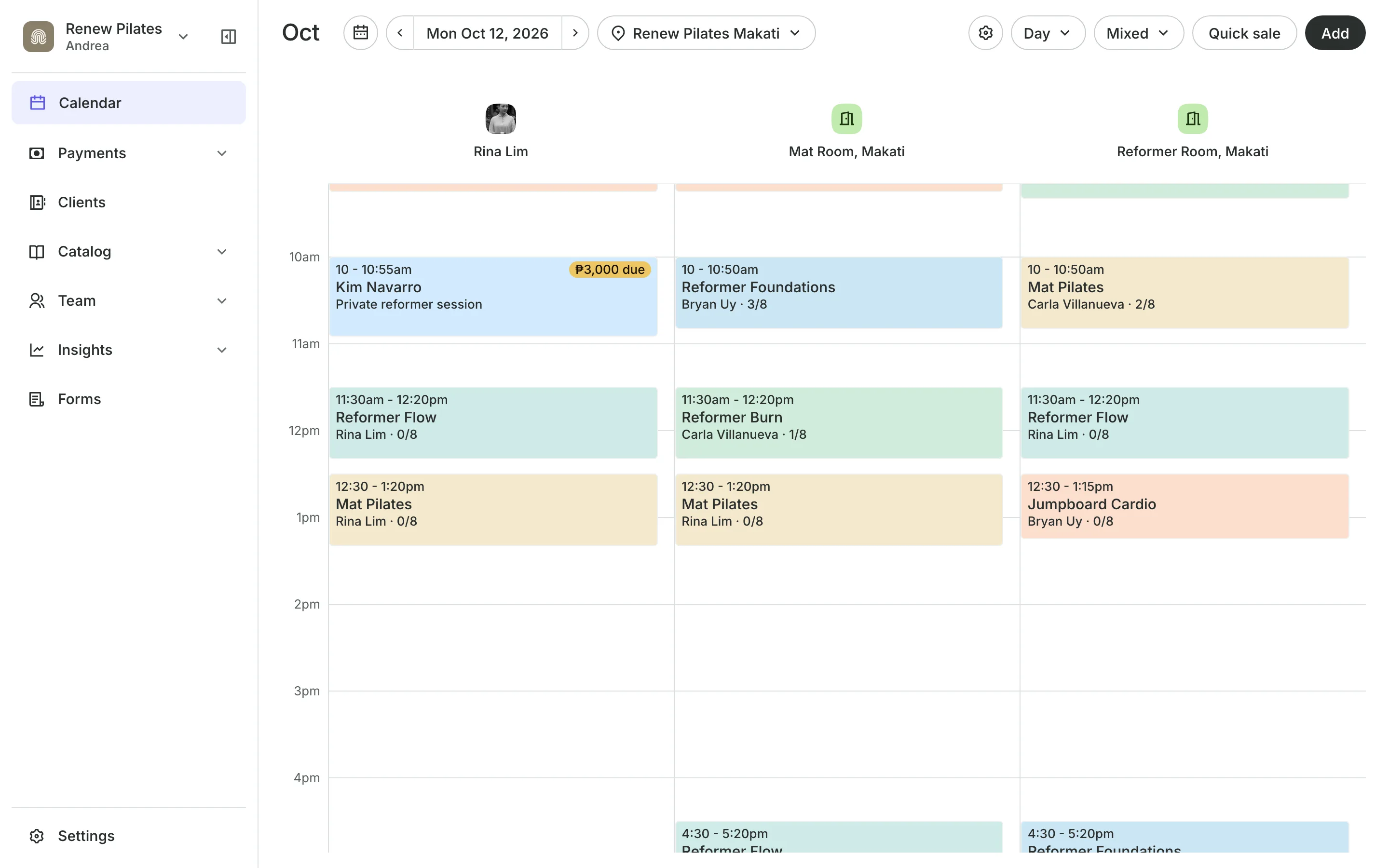Open the 10am Reformer Foundations class
Screen dimensions: 1389x868
tap(839, 293)
